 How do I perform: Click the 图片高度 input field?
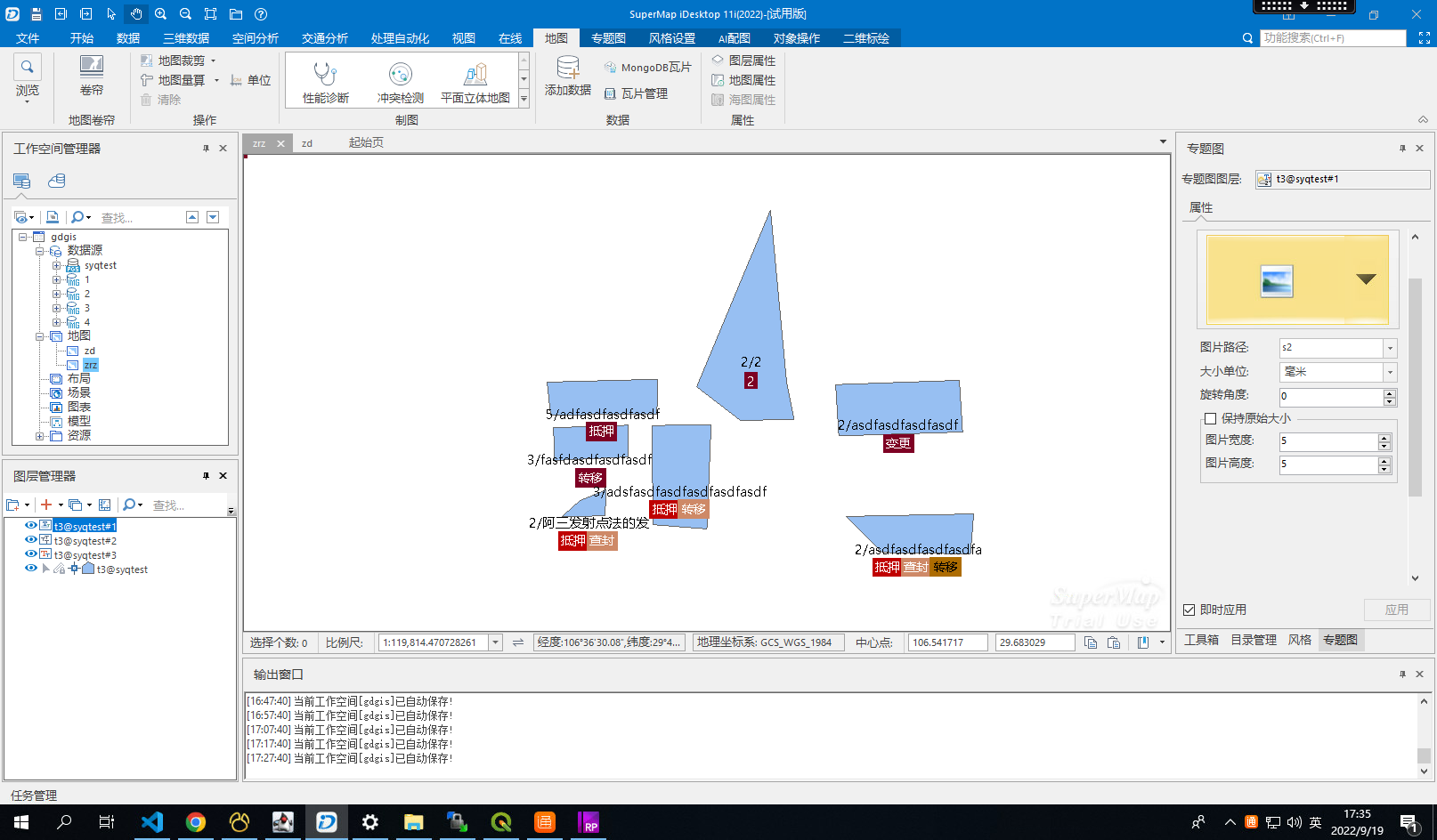(x=1328, y=464)
